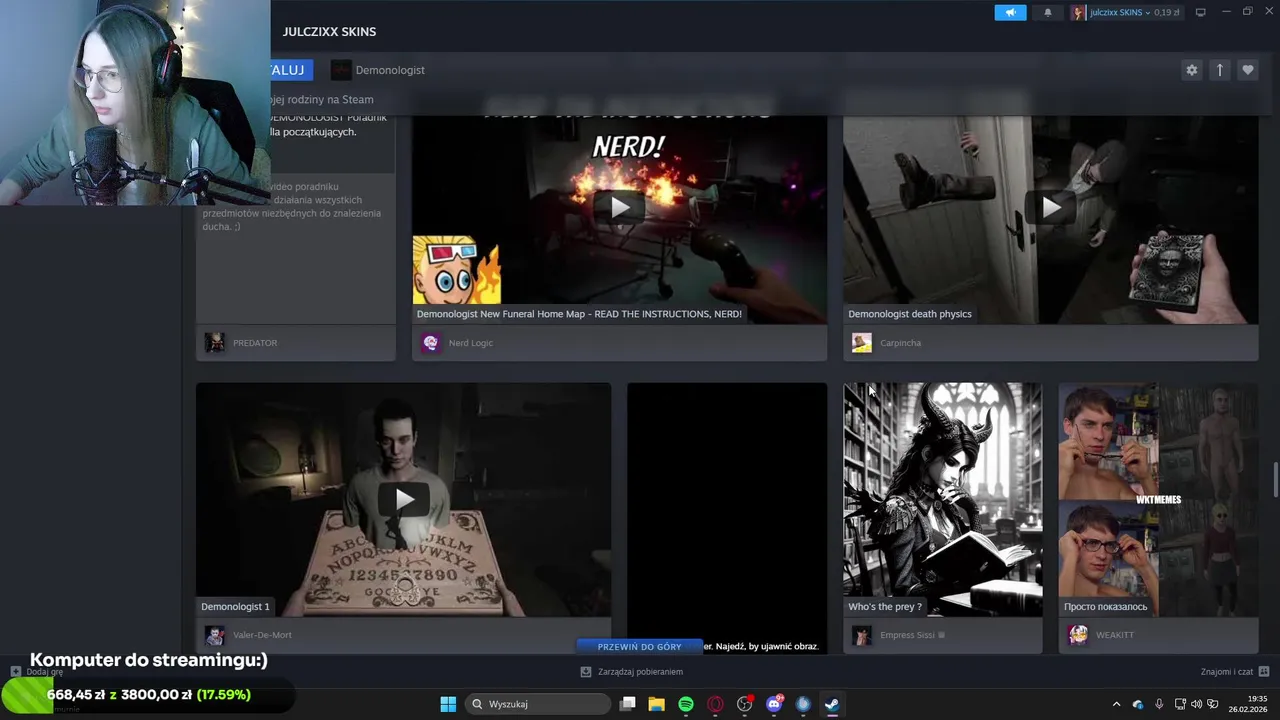Open author WEAKITT profile
1280x720 pixels.
tap(1115, 635)
